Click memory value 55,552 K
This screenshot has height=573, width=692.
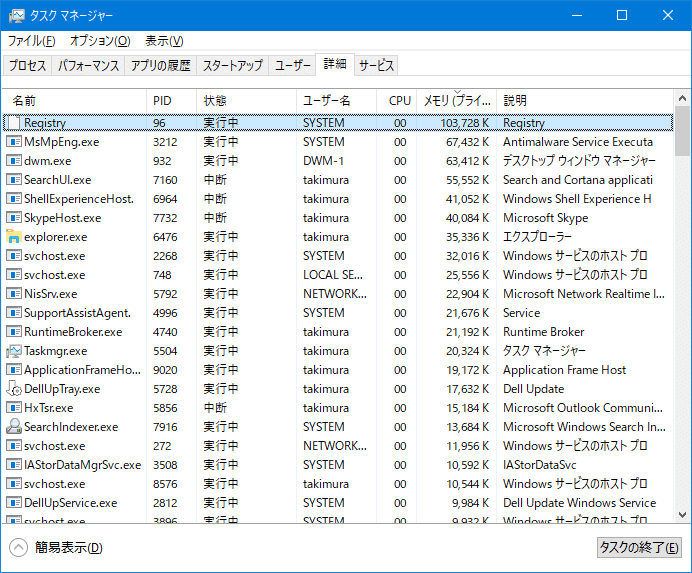467,180
